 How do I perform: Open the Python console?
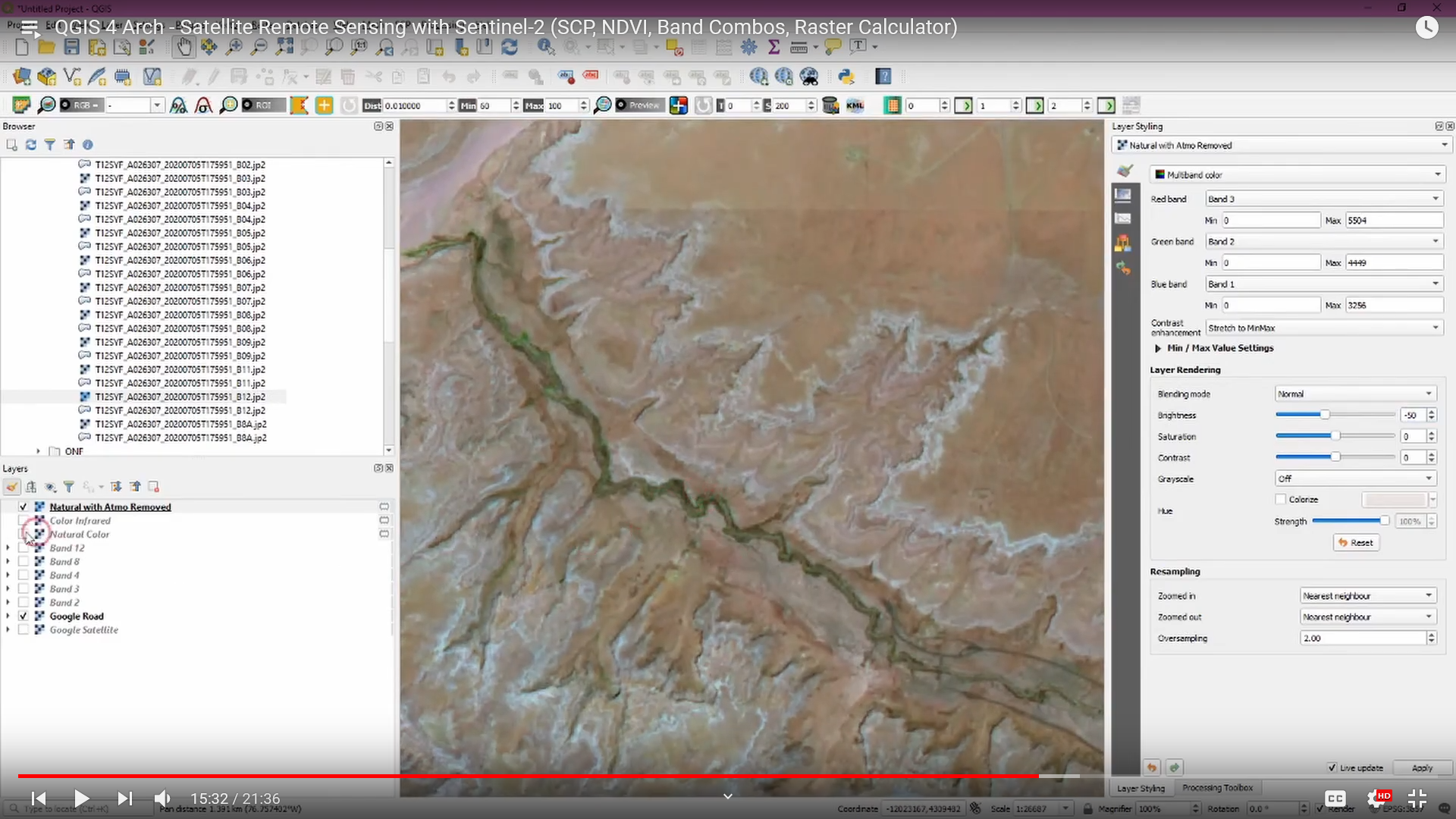847,76
